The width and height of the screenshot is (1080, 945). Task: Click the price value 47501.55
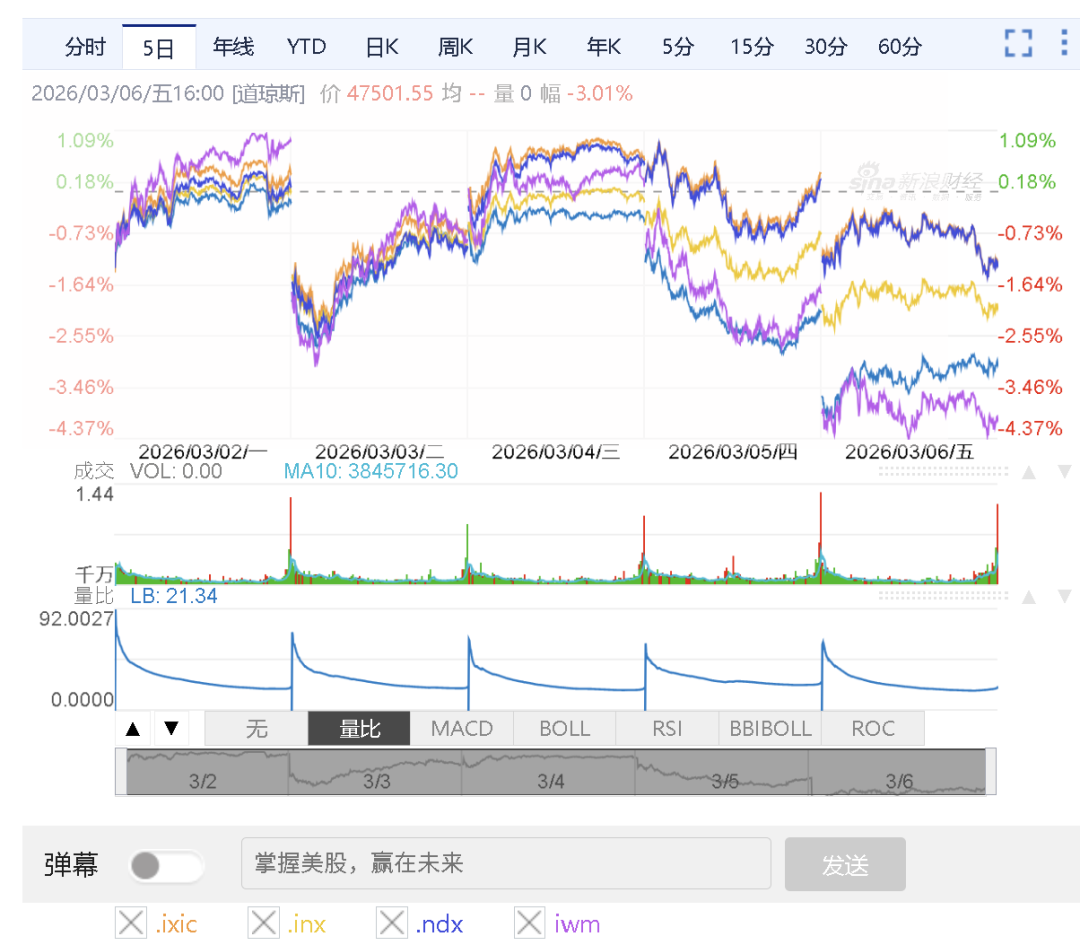[x=390, y=93]
